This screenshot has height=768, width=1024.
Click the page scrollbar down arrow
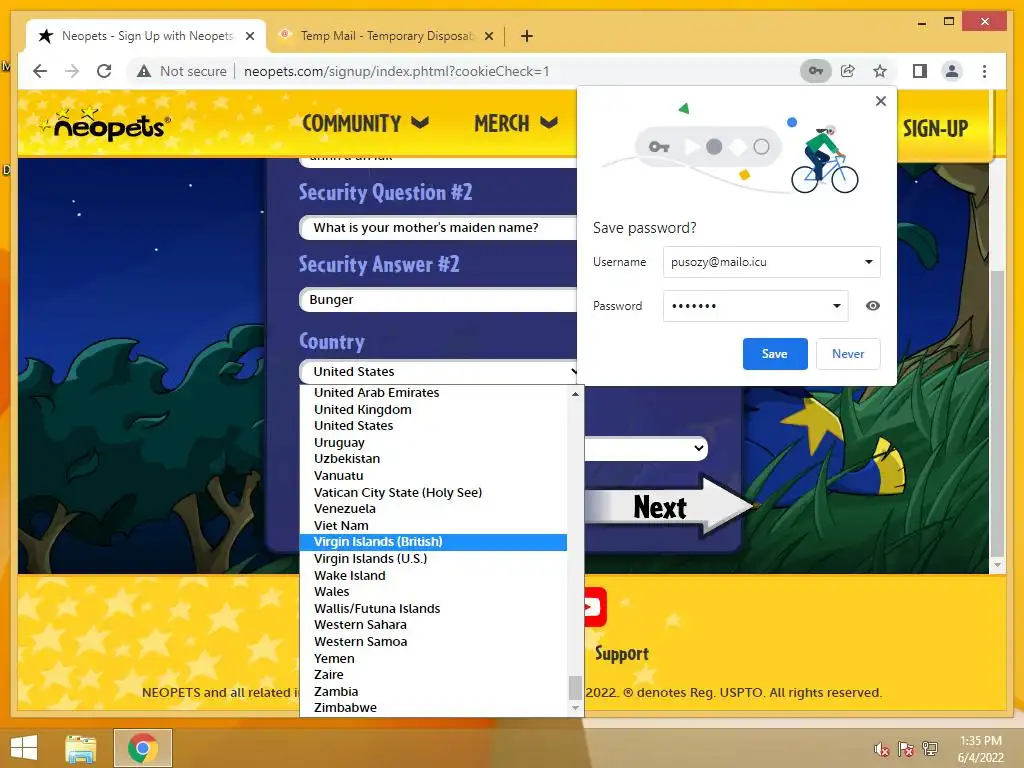pyautogui.click(x=997, y=565)
